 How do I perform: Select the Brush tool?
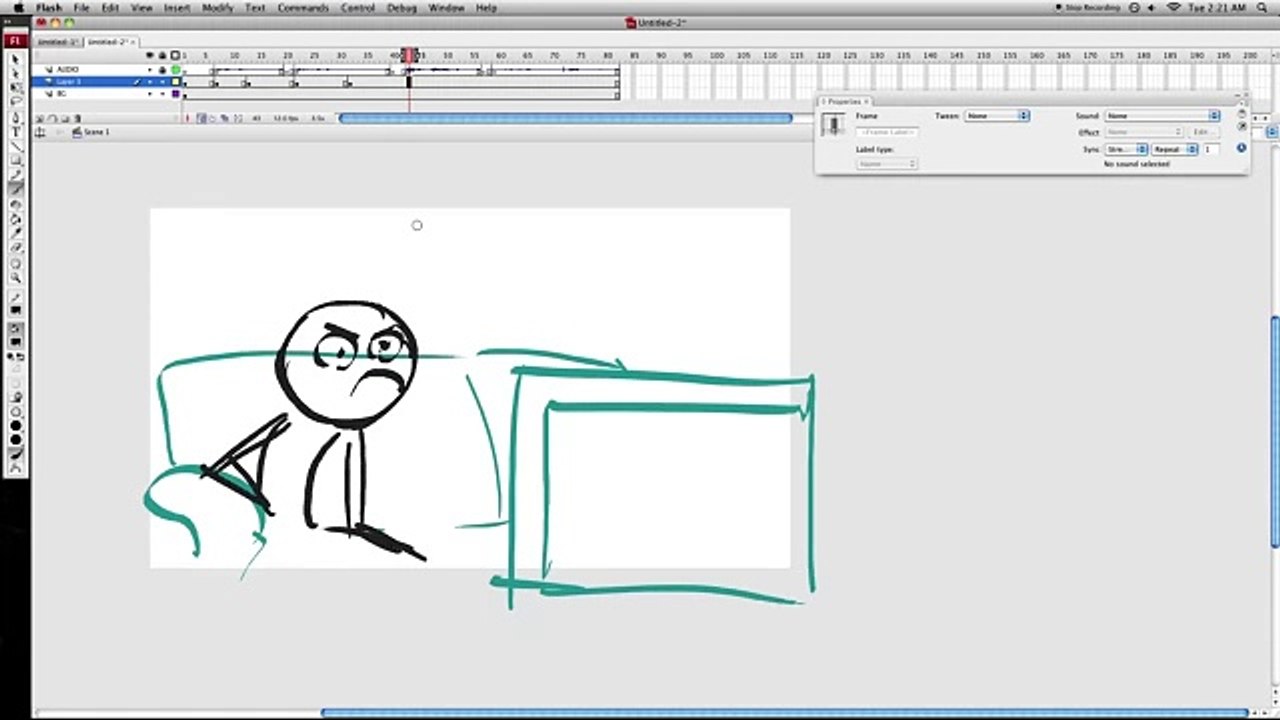click(16, 189)
